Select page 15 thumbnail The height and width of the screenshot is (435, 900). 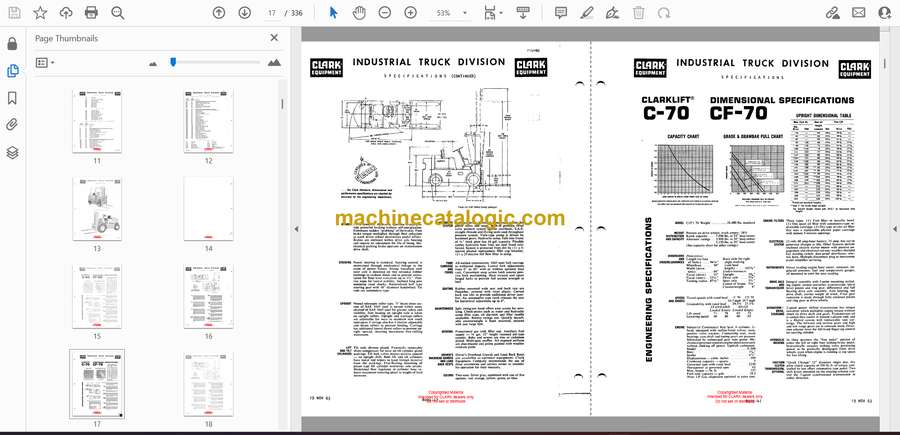97,296
